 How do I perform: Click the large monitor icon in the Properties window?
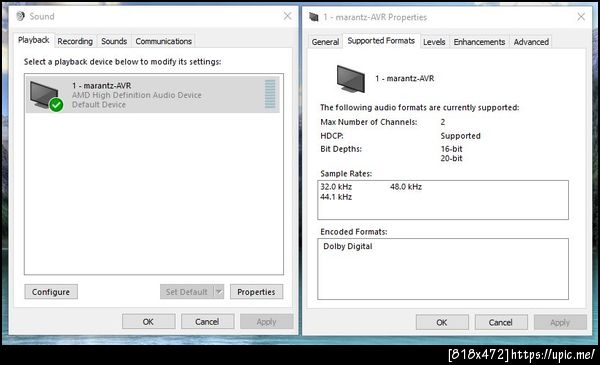point(351,79)
